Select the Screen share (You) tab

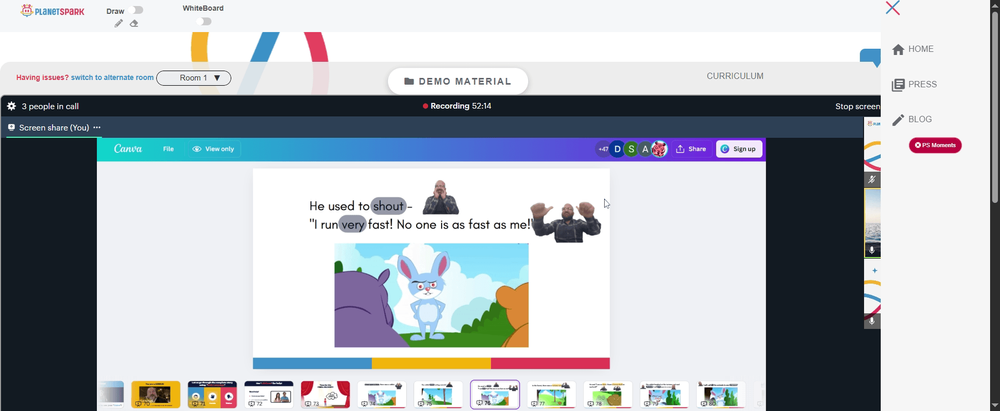click(x=54, y=128)
